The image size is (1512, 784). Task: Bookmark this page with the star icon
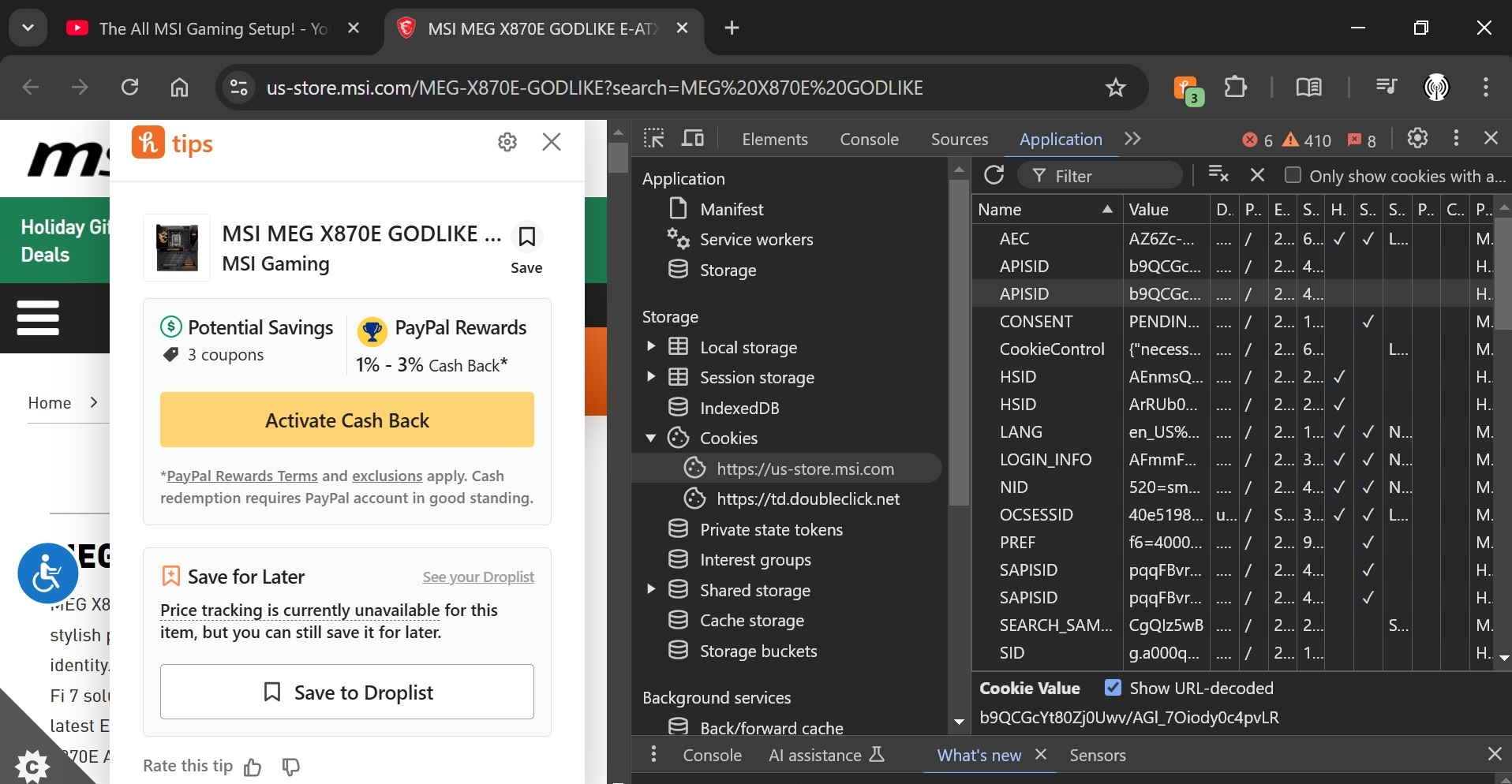click(x=1115, y=87)
